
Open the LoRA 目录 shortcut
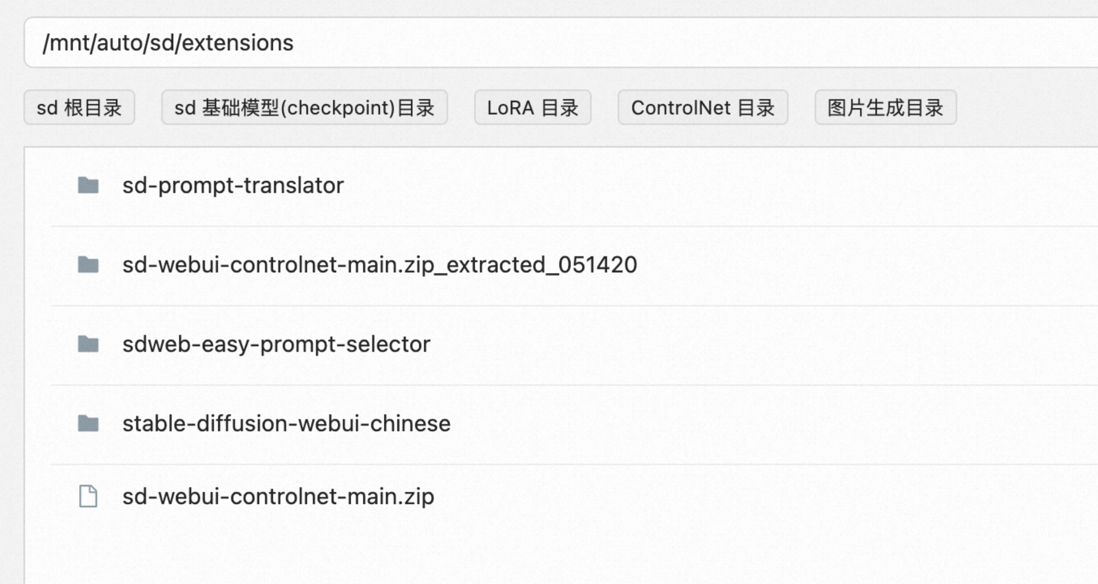pos(533,108)
